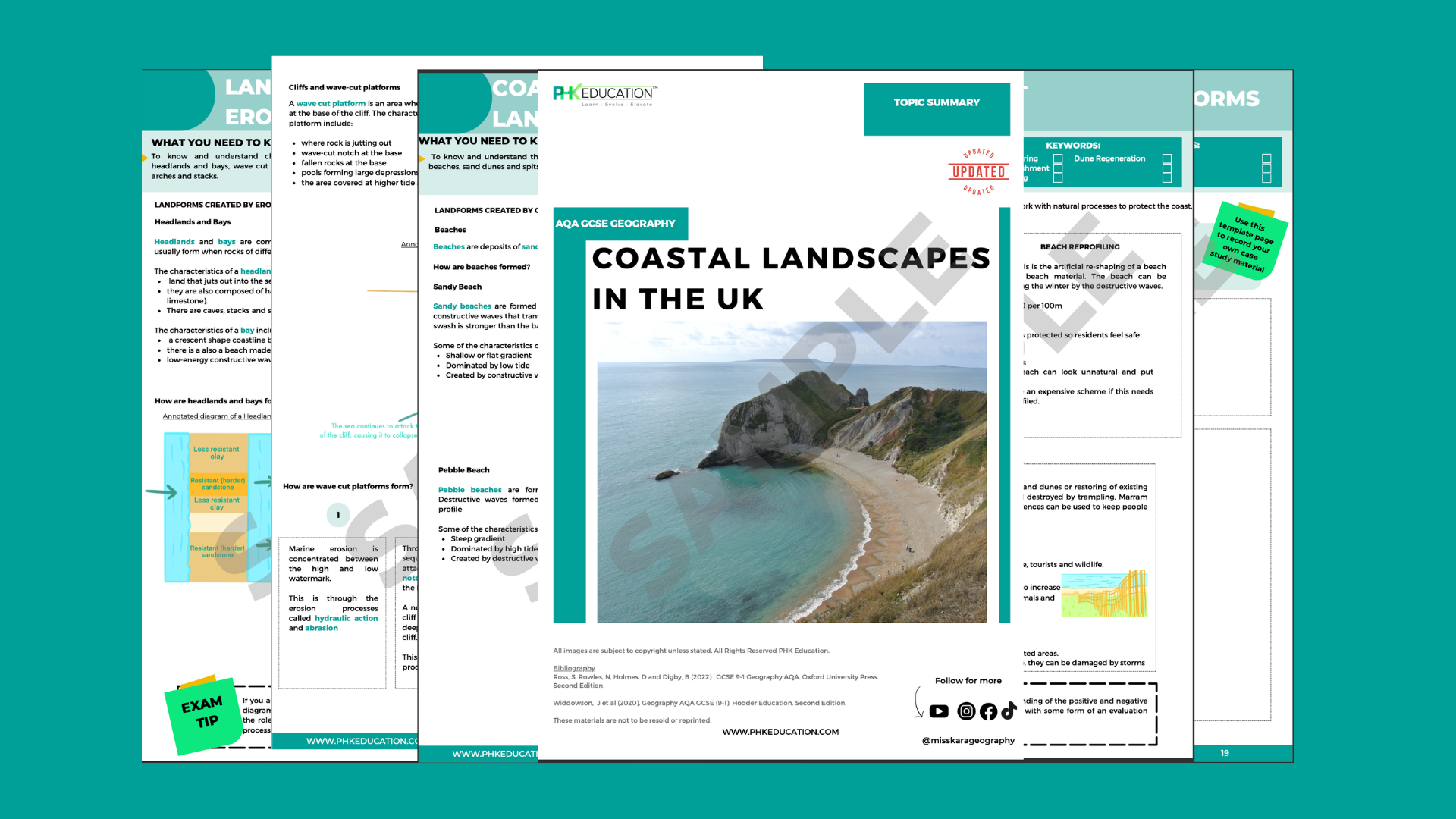Open the Instagram icon on the cover page
The image size is (1456, 819).
click(966, 711)
